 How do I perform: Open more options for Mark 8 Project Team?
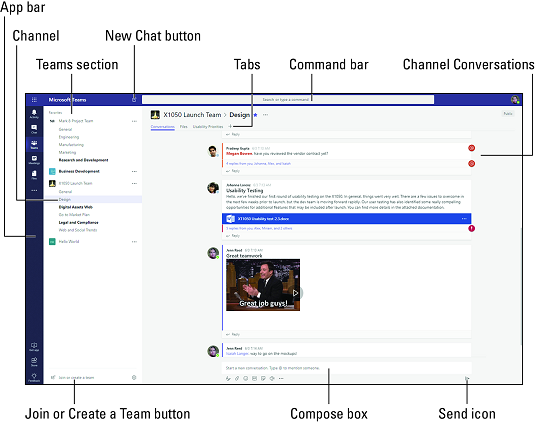pos(134,121)
